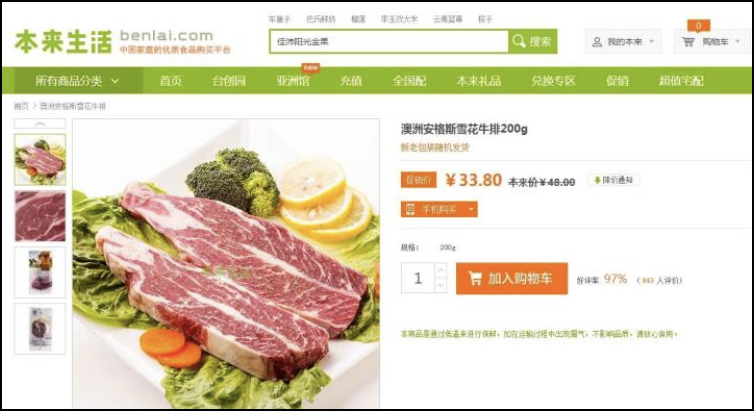Viewport: 754px width, 411px height.
Task: Click the price drop notice 降价通知
Action: click(x=614, y=180)
